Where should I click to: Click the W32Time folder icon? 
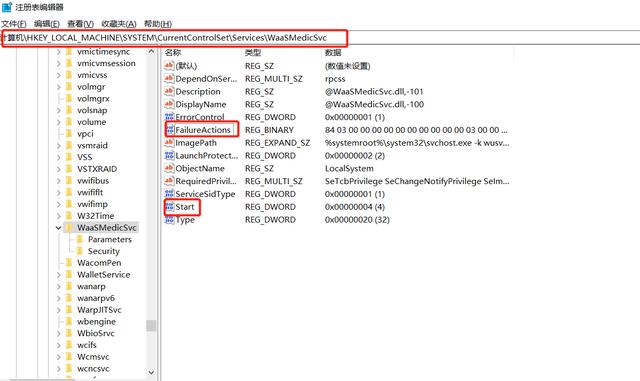coord(69,216)
